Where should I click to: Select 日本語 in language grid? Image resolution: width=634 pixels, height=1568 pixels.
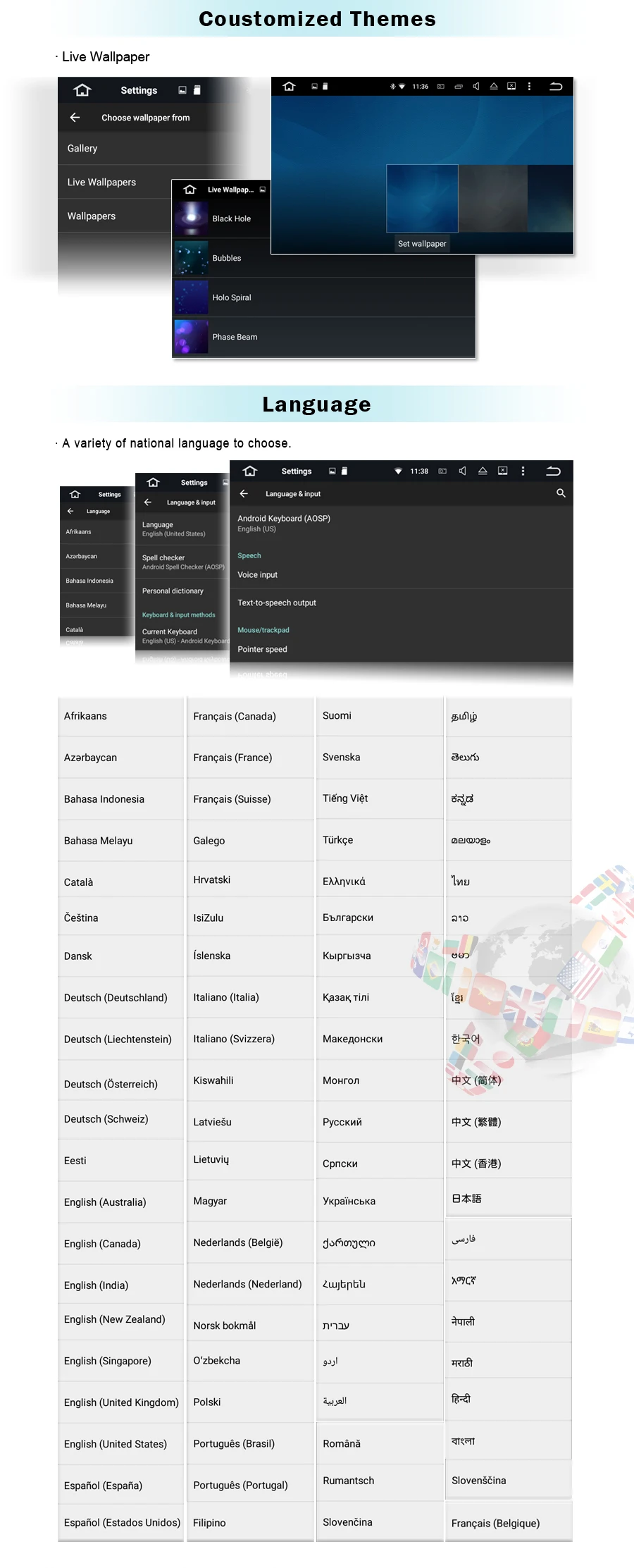[x=509, y=1199]
